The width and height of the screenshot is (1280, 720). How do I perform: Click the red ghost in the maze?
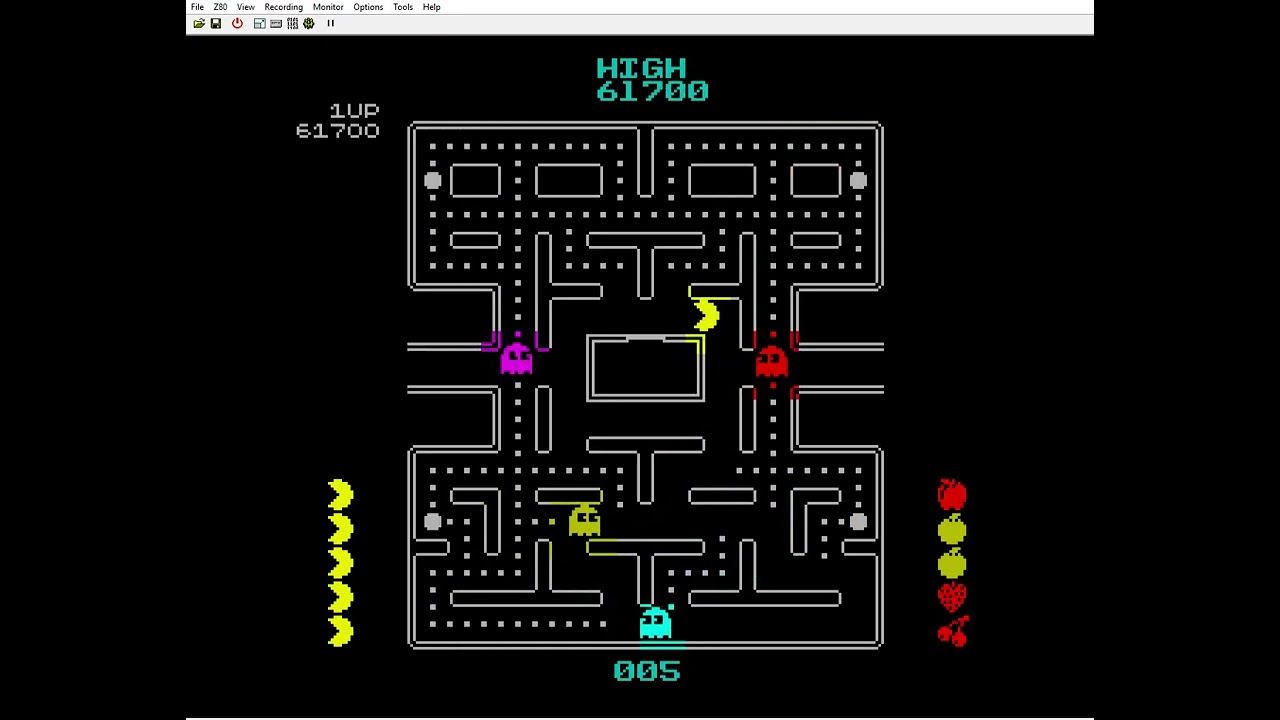click(x=771, y=361)
